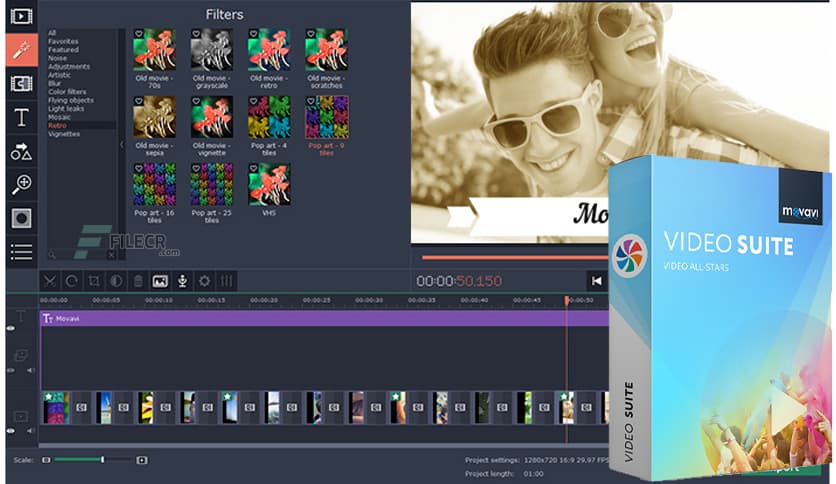Image resolution: width=836 pixels, height=484 pixels.
Task: Click the 00:00:50.150 timecode display
Action: coord(459,281)
